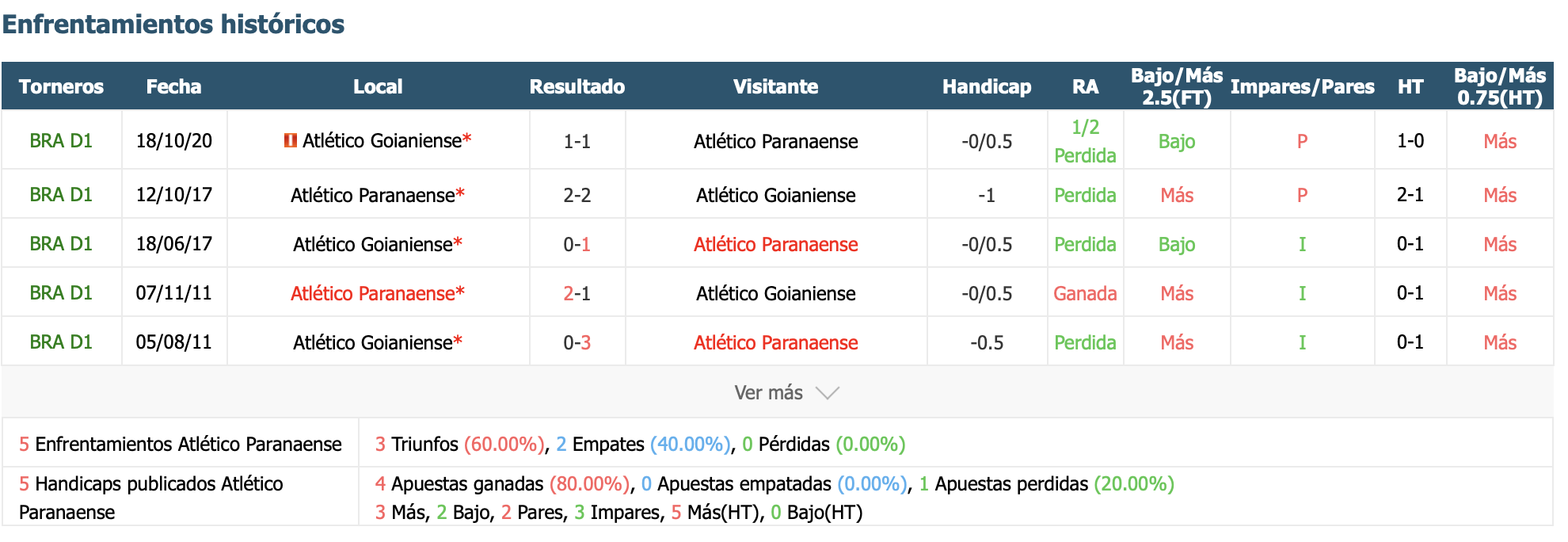The width and height of the screenshot is (1568, 542).
Task: Open the 0-3 score from 05/08/11
Action: [577, 342]
